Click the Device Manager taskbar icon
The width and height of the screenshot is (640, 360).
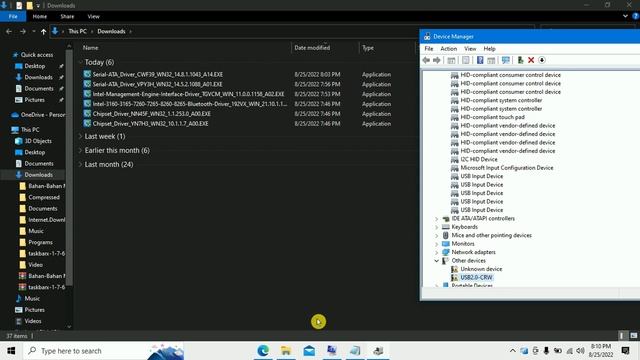(x=378, y=351)
